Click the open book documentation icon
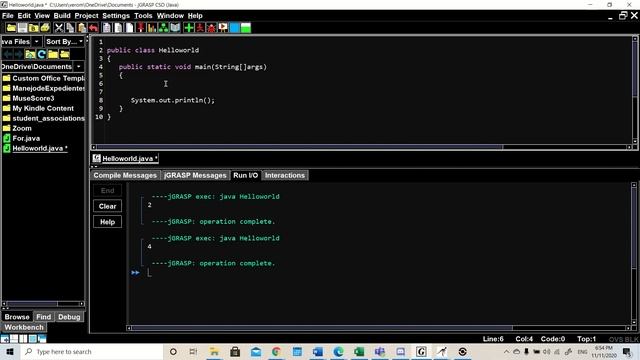 [x=175, y=28]
